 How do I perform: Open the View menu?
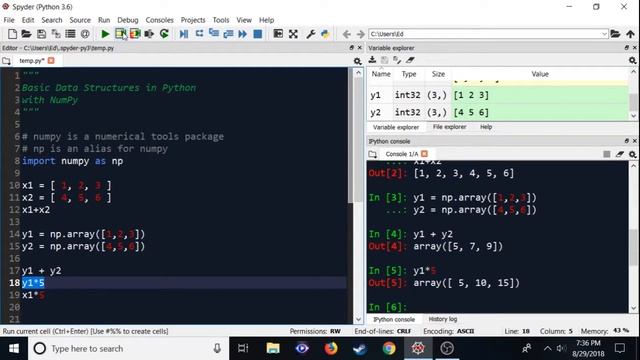[244, 20]
